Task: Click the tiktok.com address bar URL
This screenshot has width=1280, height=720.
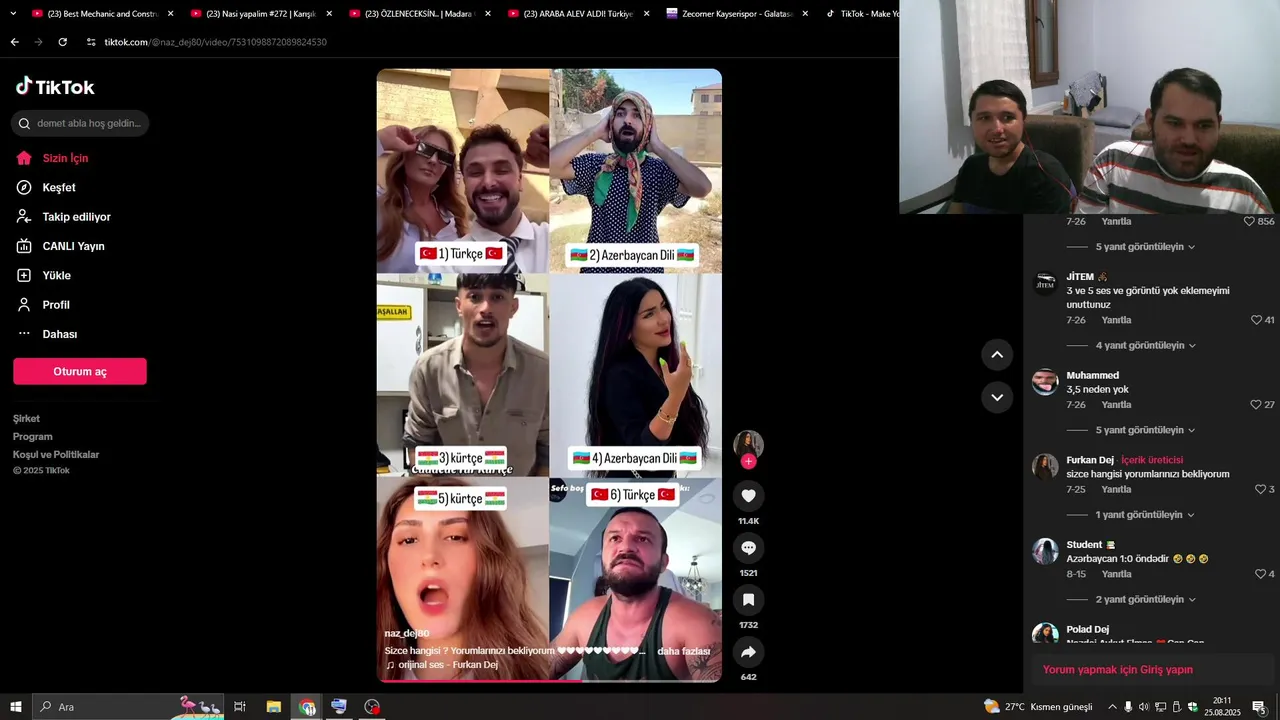Action: (x=216, y=42)
